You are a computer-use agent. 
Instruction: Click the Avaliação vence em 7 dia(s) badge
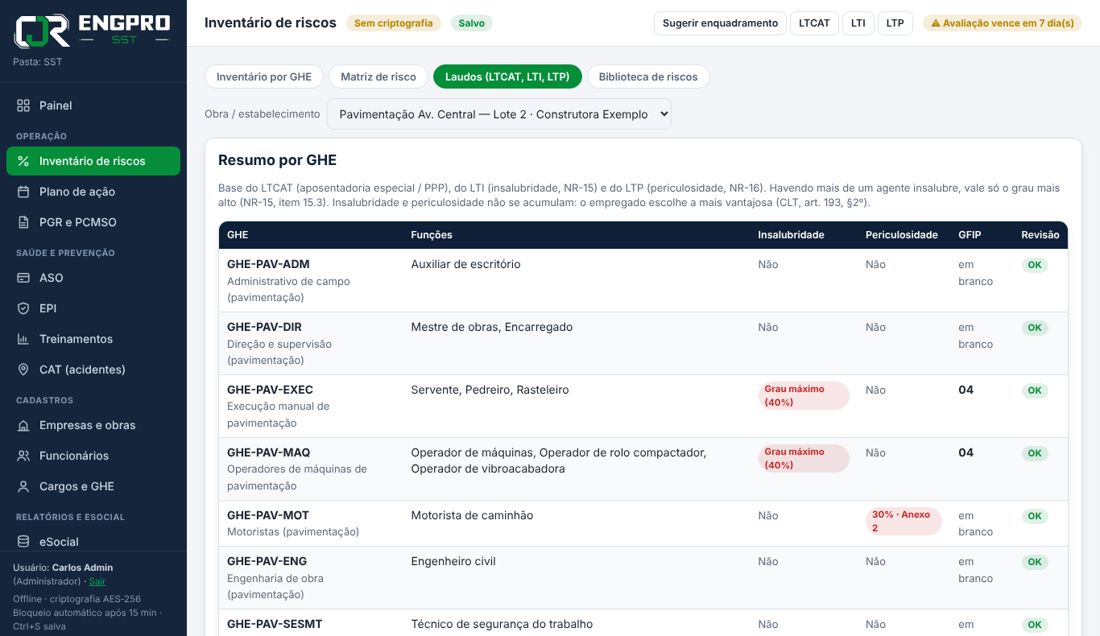pos(1002,23)
